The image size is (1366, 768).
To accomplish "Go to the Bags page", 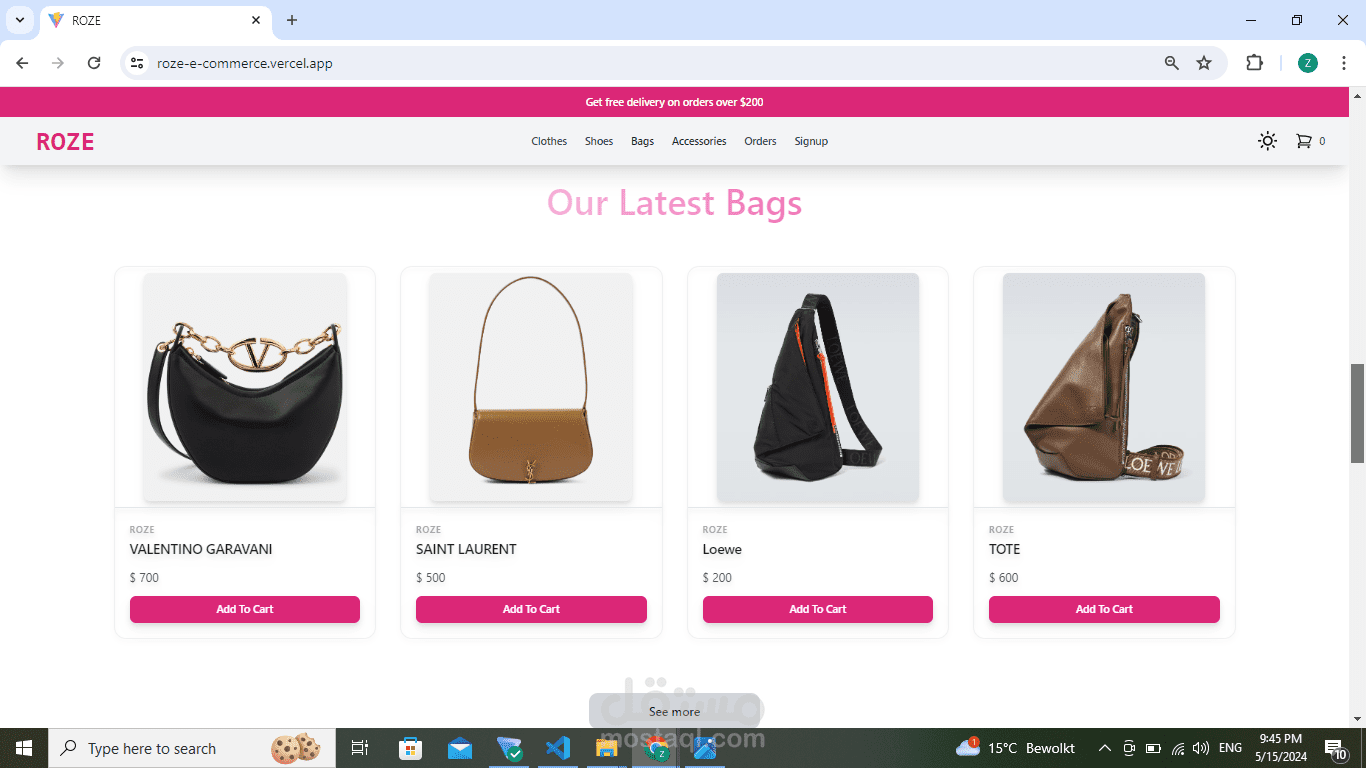I will pyautogui.click(x=642, y=141).
